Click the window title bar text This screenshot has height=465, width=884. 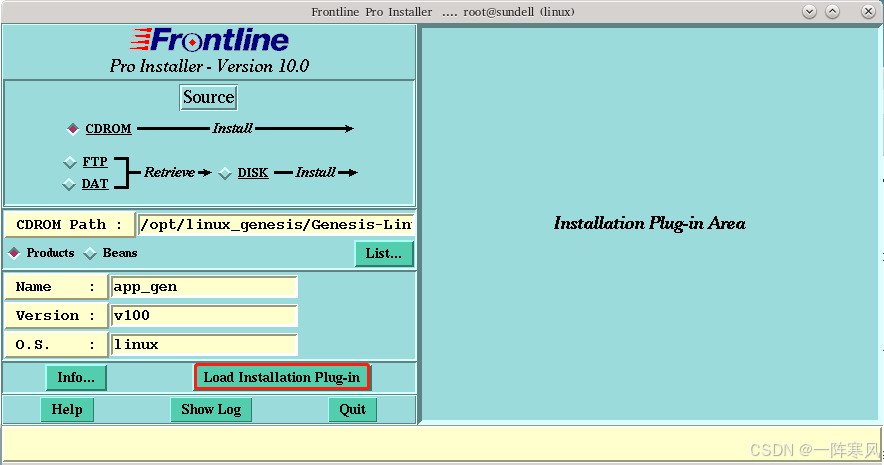click(x=443, y=12)
